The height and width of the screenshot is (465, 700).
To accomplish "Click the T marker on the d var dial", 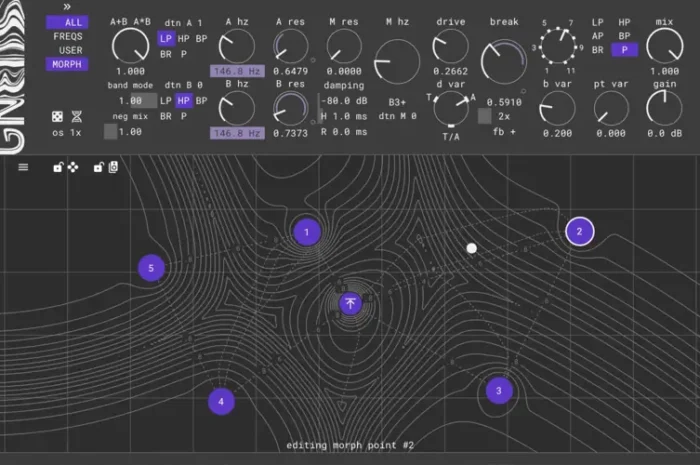I will tap(429, 96).
